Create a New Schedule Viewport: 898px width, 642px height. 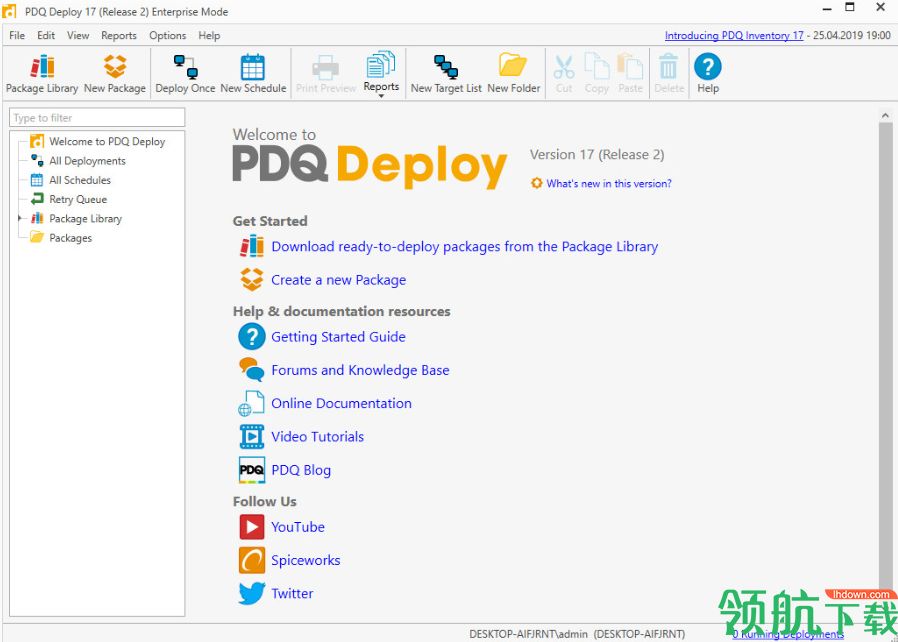(253, 74)
